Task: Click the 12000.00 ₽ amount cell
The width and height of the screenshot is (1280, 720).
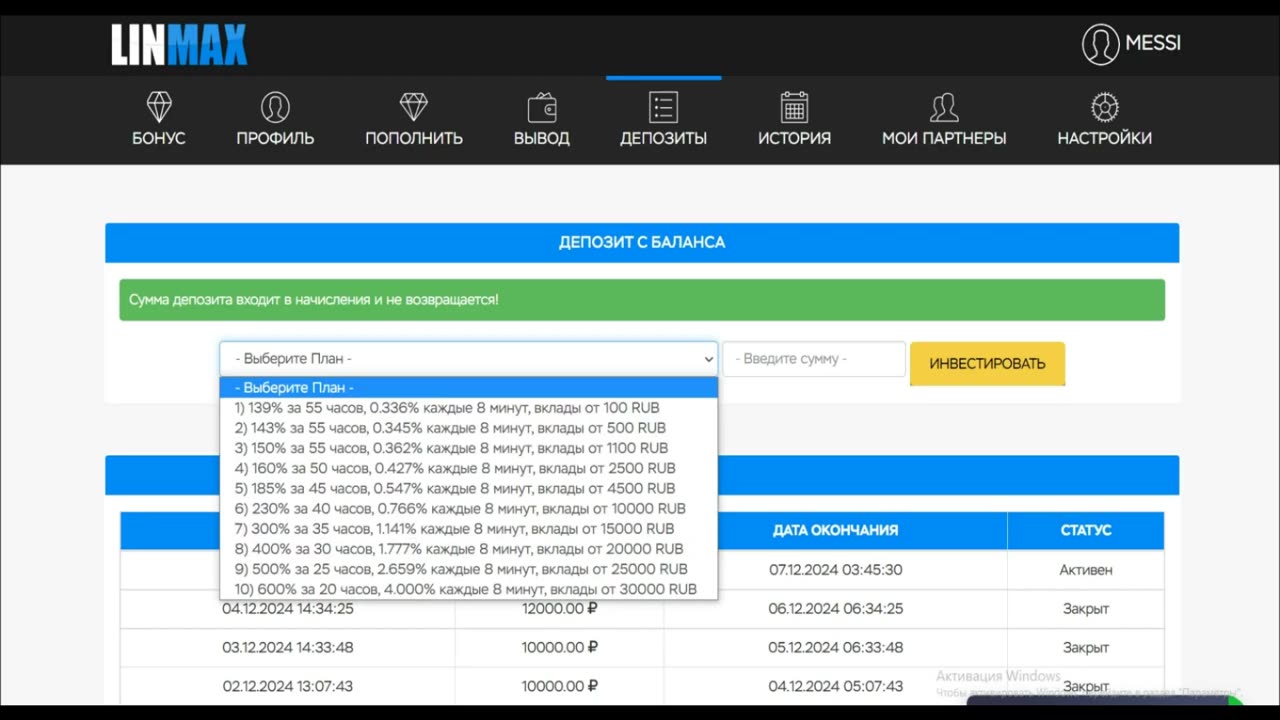Action: point(560,608)
